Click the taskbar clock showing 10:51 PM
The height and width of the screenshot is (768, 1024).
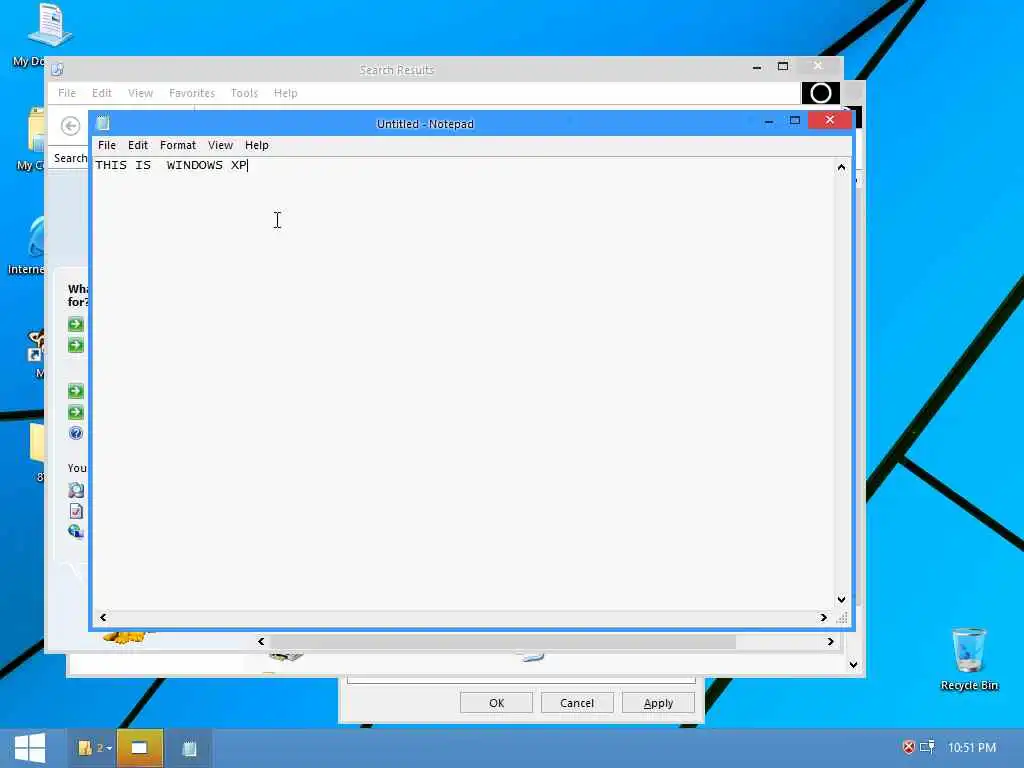click(972, 747)
